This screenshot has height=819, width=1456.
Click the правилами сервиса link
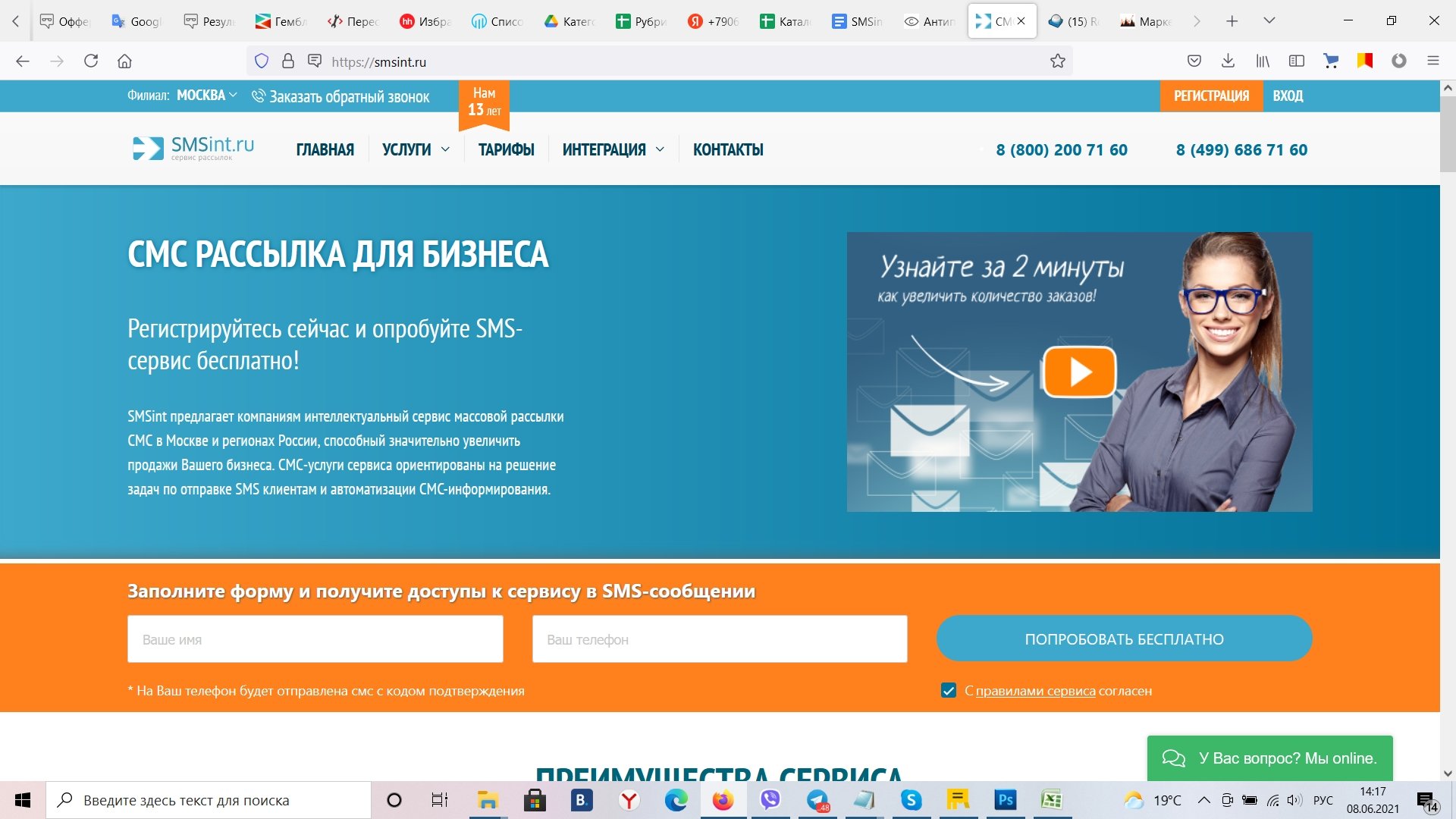click(1035, 691)
